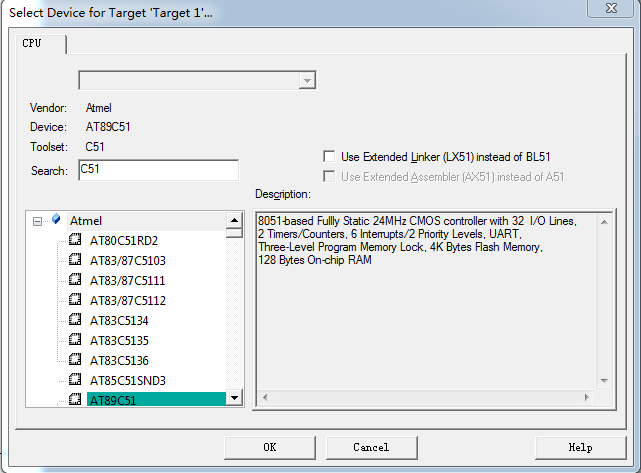This screenshot has width=641, height=473.
Task: Click device list scroll down arrow
Action: pyautogui.click(x=234, y=397)
